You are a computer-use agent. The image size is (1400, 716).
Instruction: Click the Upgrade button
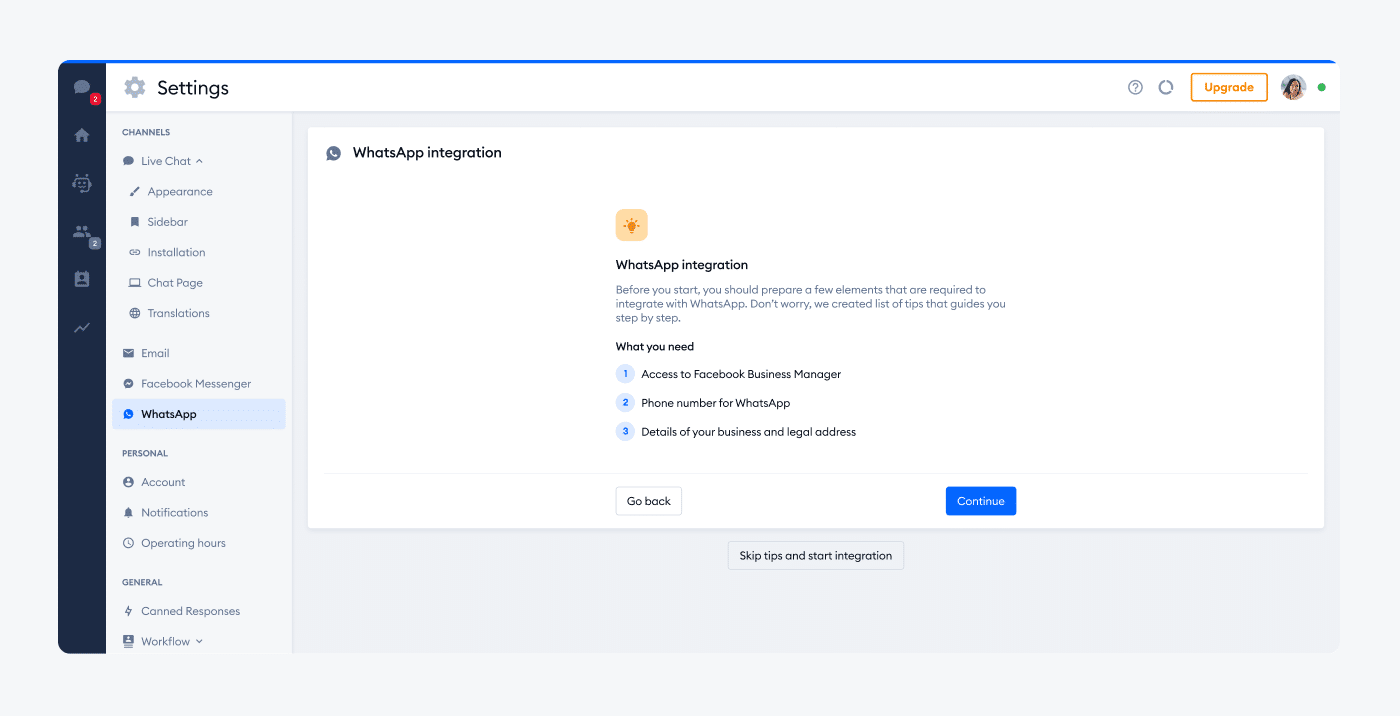[1229, 88]
